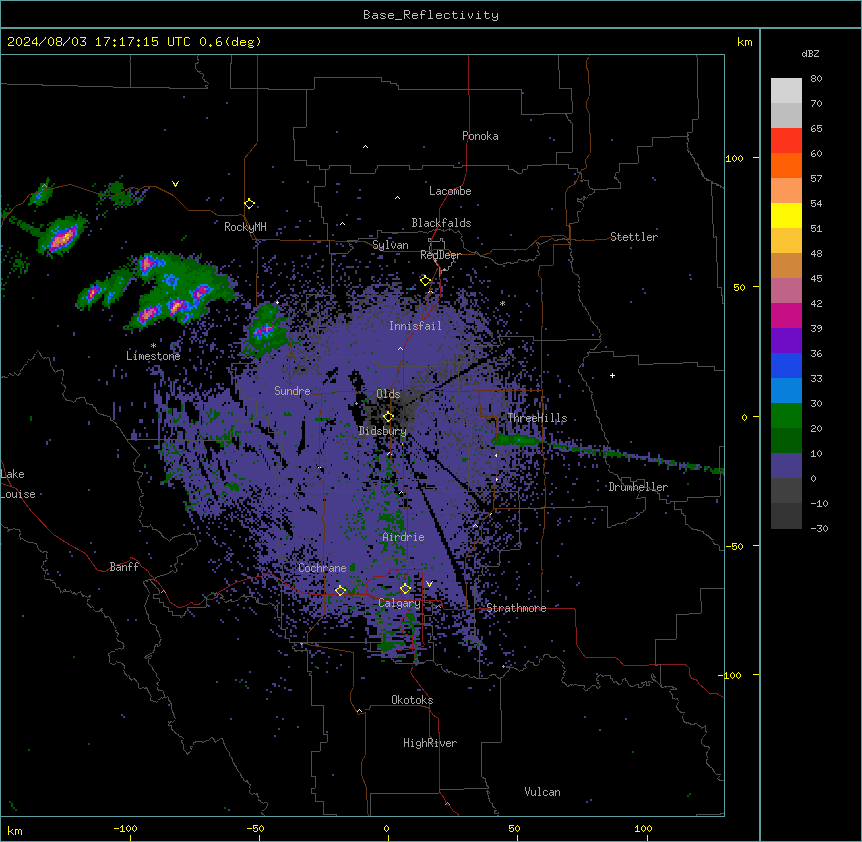This screenshot has width=862, height=842.
Task: Select the violet 36–39 dBZ legend swatch
Action: coord(786,341)
